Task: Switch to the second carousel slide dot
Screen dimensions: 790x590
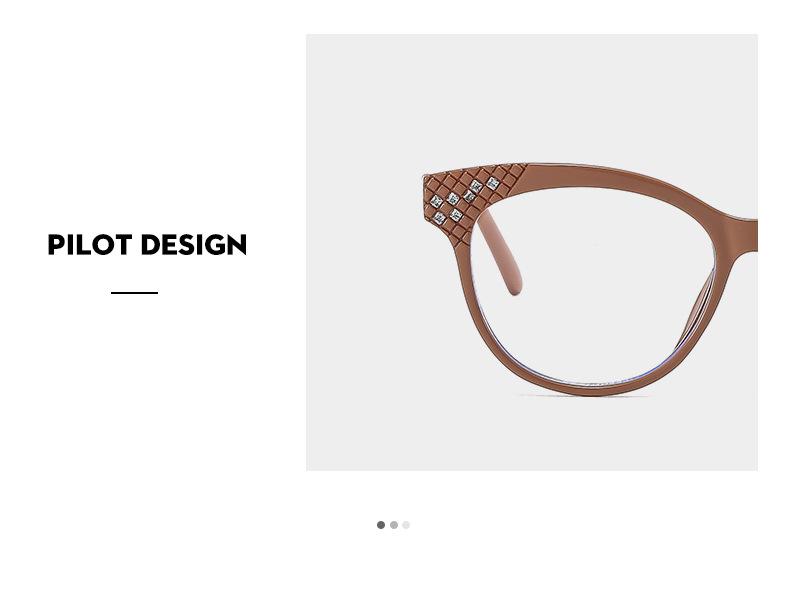Action: point(394,525)
